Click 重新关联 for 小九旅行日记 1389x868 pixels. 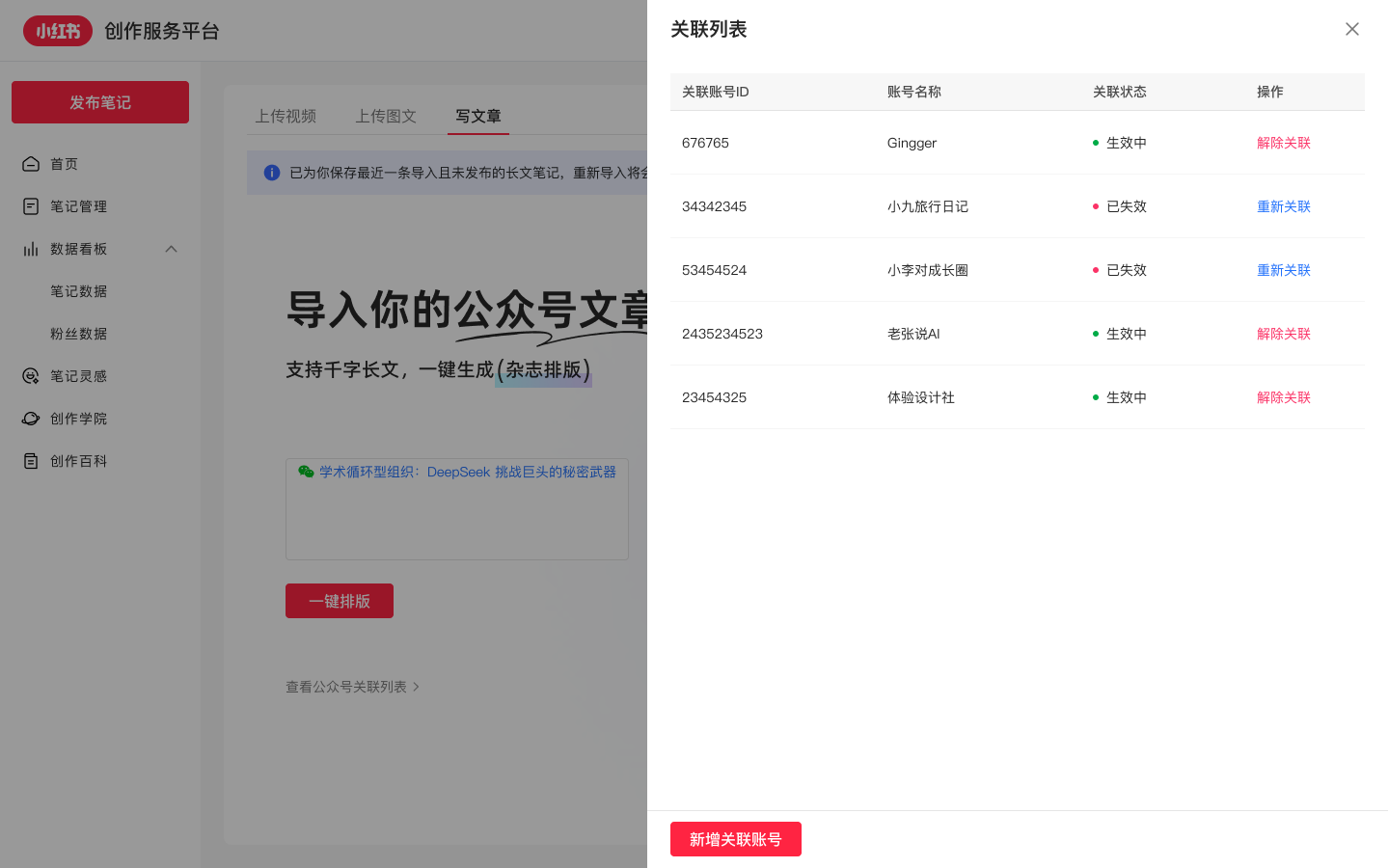point(1283,206)
